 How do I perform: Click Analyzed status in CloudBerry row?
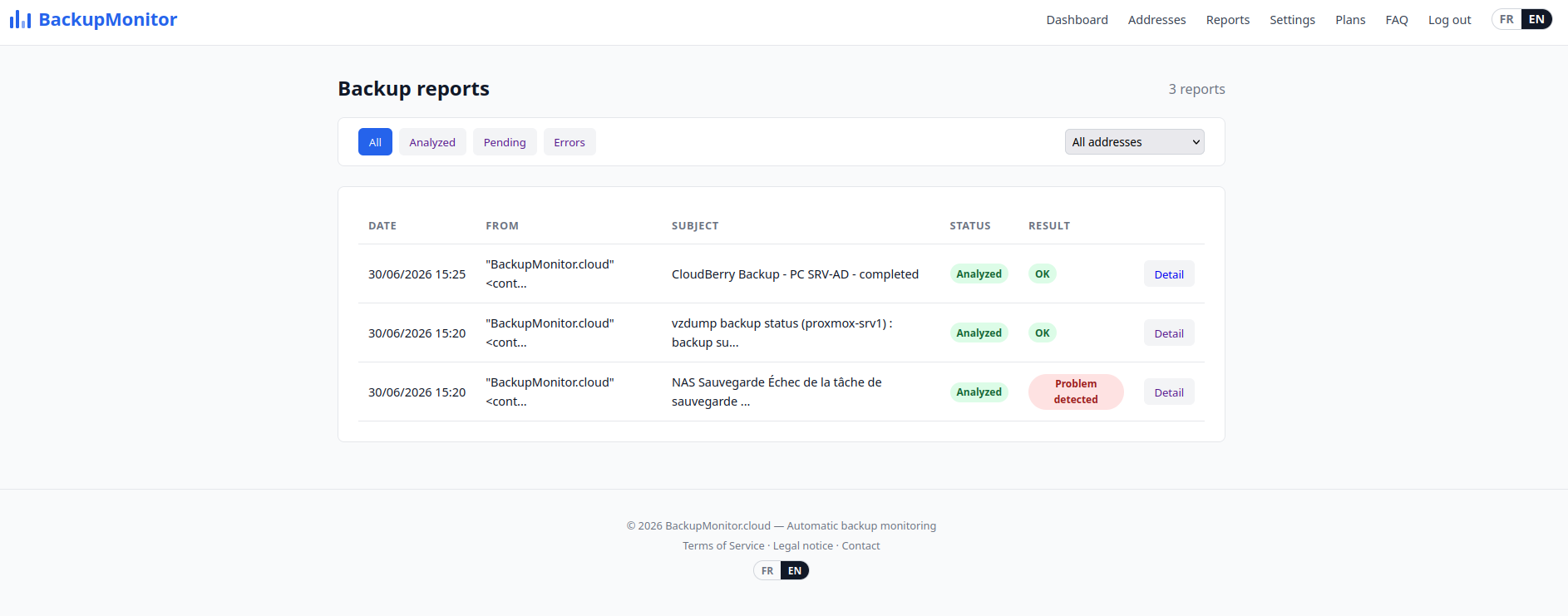click(x=979, y=274)
